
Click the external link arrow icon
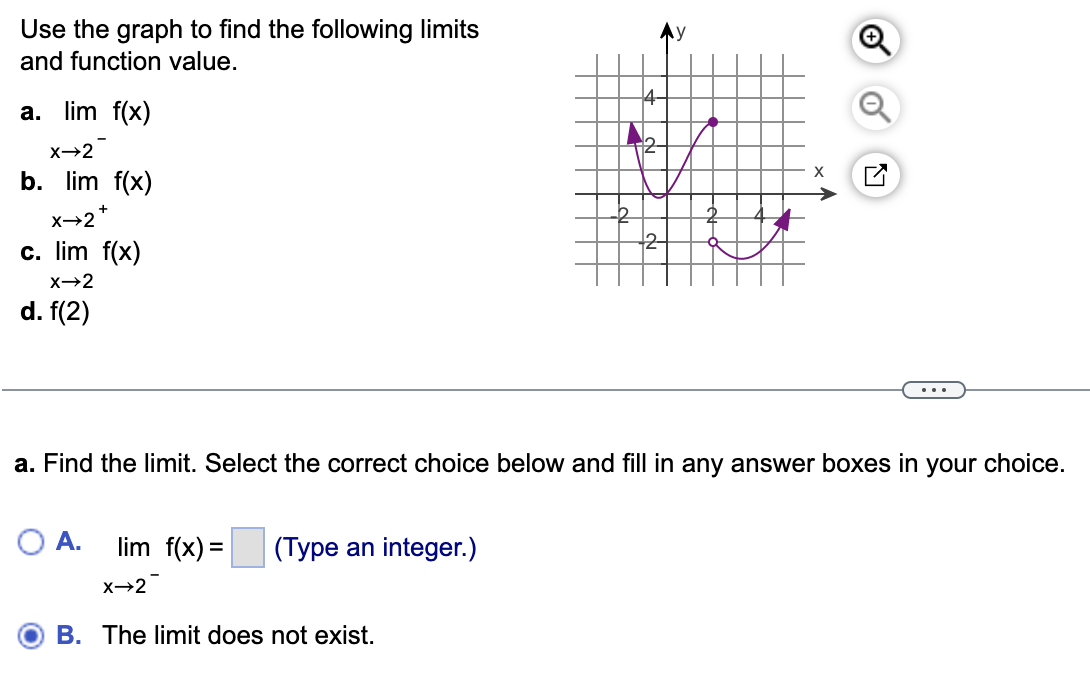click(874, 175)
